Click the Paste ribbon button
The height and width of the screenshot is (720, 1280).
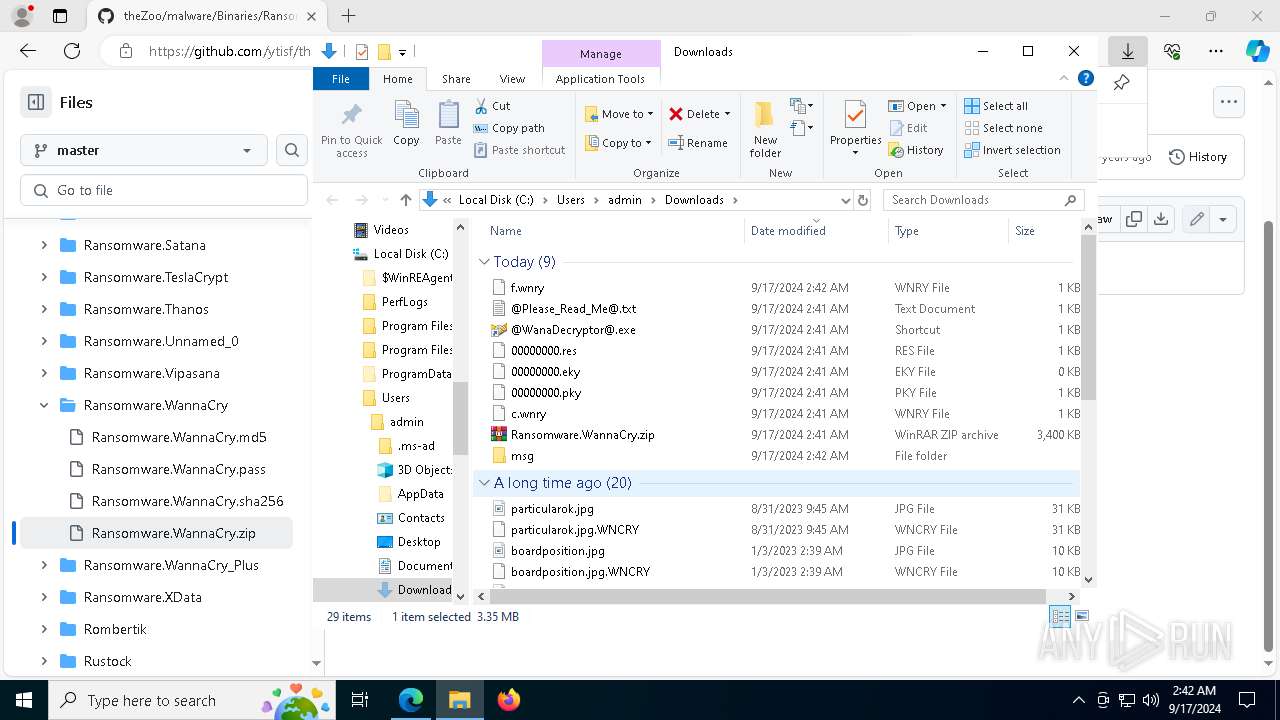click(x=448, y=125)
